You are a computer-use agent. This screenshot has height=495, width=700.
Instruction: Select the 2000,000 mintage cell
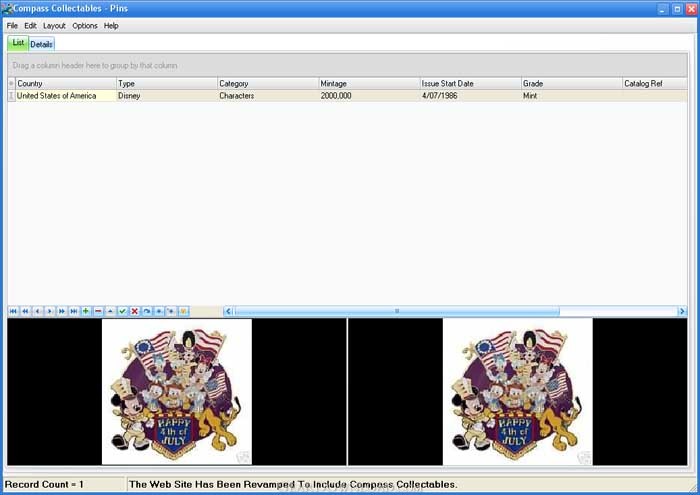[x=370, y=96]
